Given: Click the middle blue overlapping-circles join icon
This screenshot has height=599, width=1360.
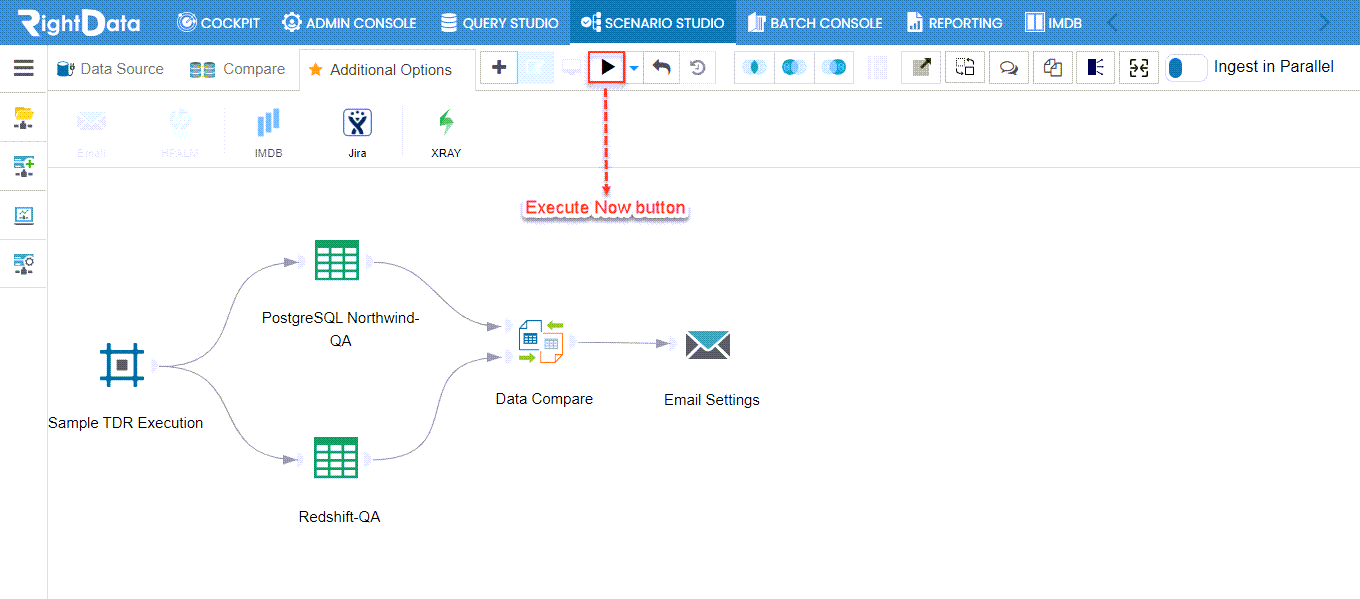Looking at the screenshot, I should tap(794, 67).
